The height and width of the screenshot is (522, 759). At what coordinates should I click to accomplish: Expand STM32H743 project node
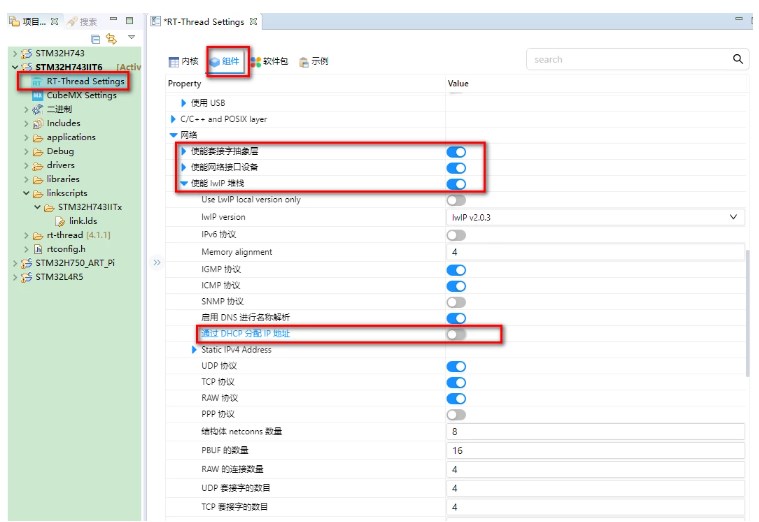[15, 53]
